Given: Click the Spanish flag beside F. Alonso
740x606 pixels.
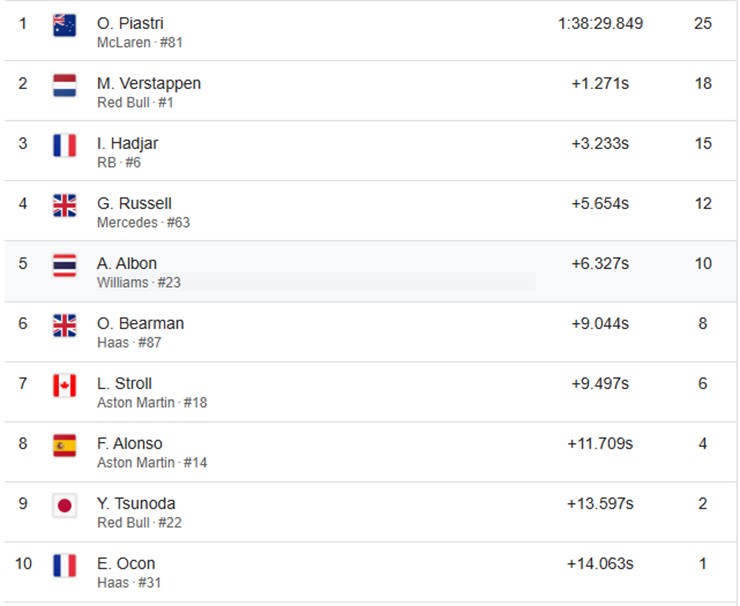Looking at the screenshot, I should coord(64,445).
